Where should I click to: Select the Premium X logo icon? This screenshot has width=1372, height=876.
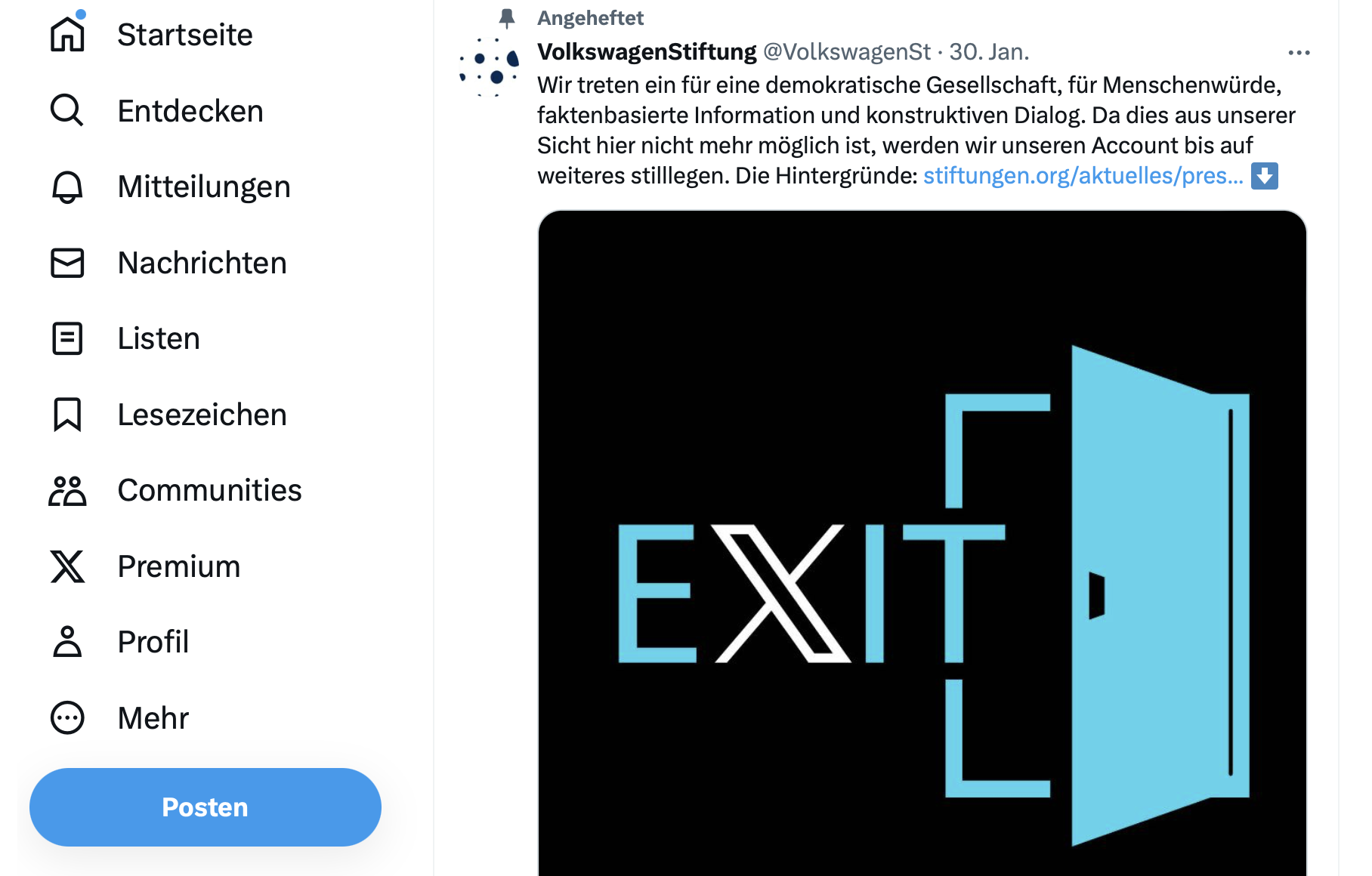click(67, 566)
